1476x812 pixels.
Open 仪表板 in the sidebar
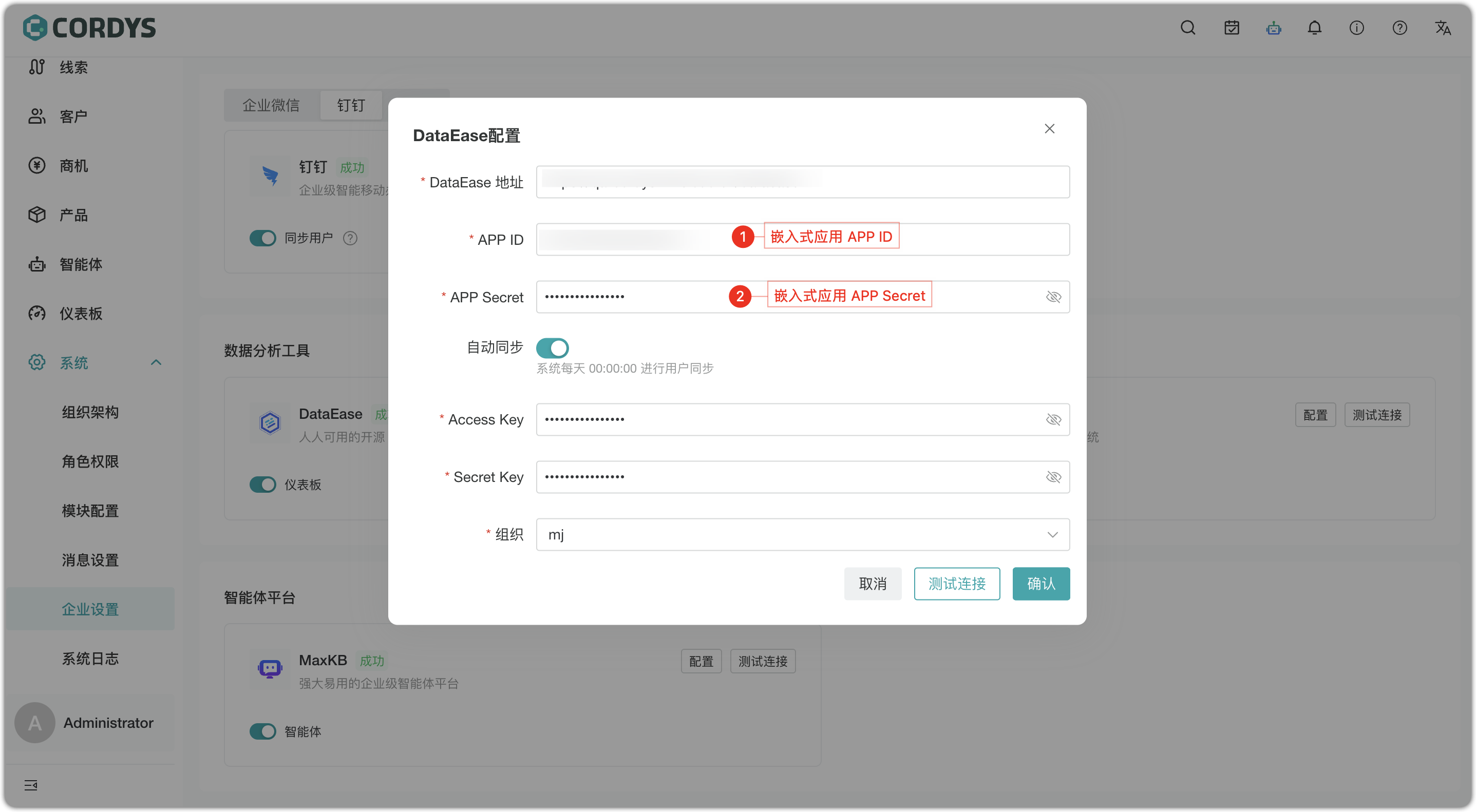point(81,314)
